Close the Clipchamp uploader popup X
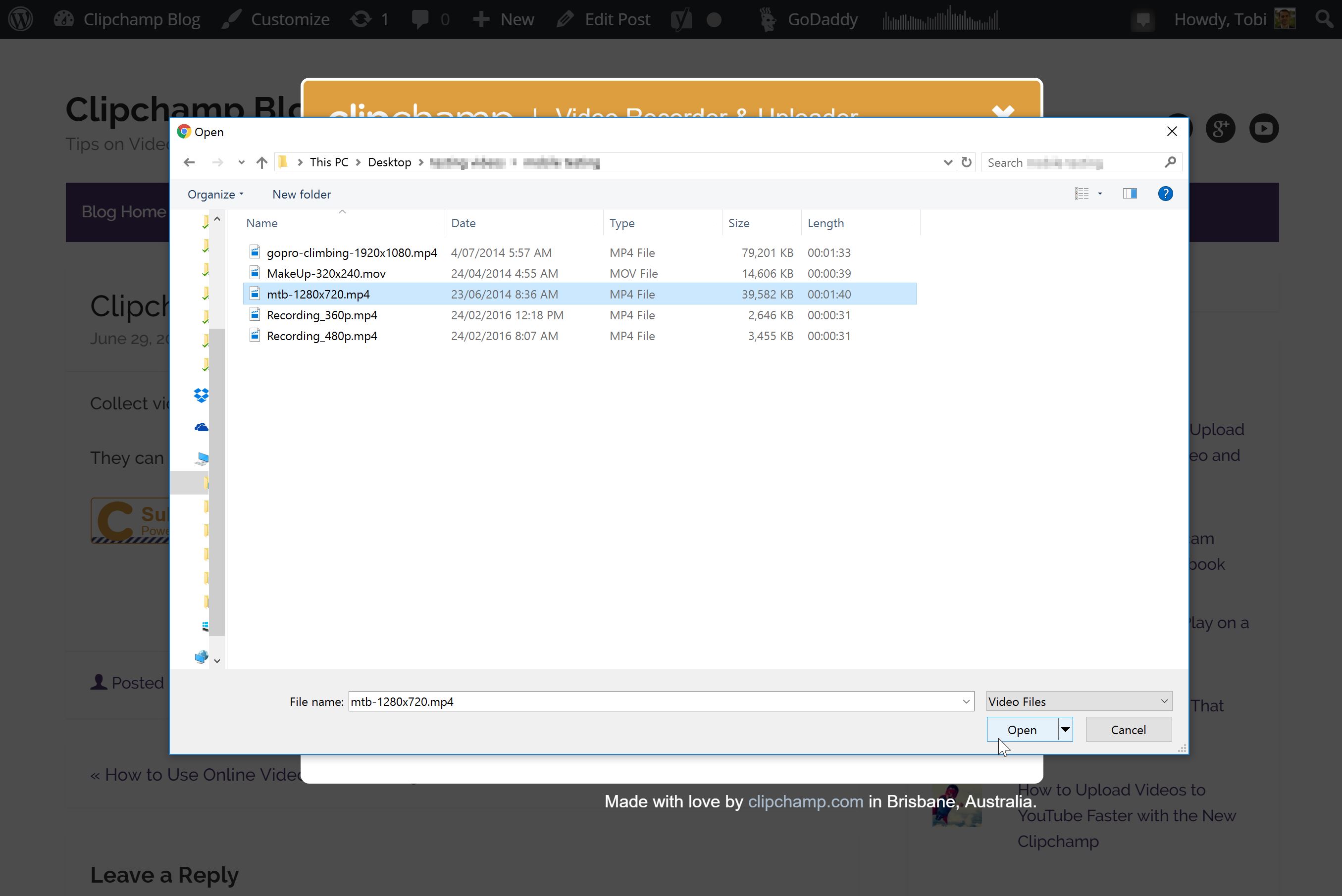The height and width of the screenshot is (896, 1342). pyautogui.click(x=1003, y=111)
